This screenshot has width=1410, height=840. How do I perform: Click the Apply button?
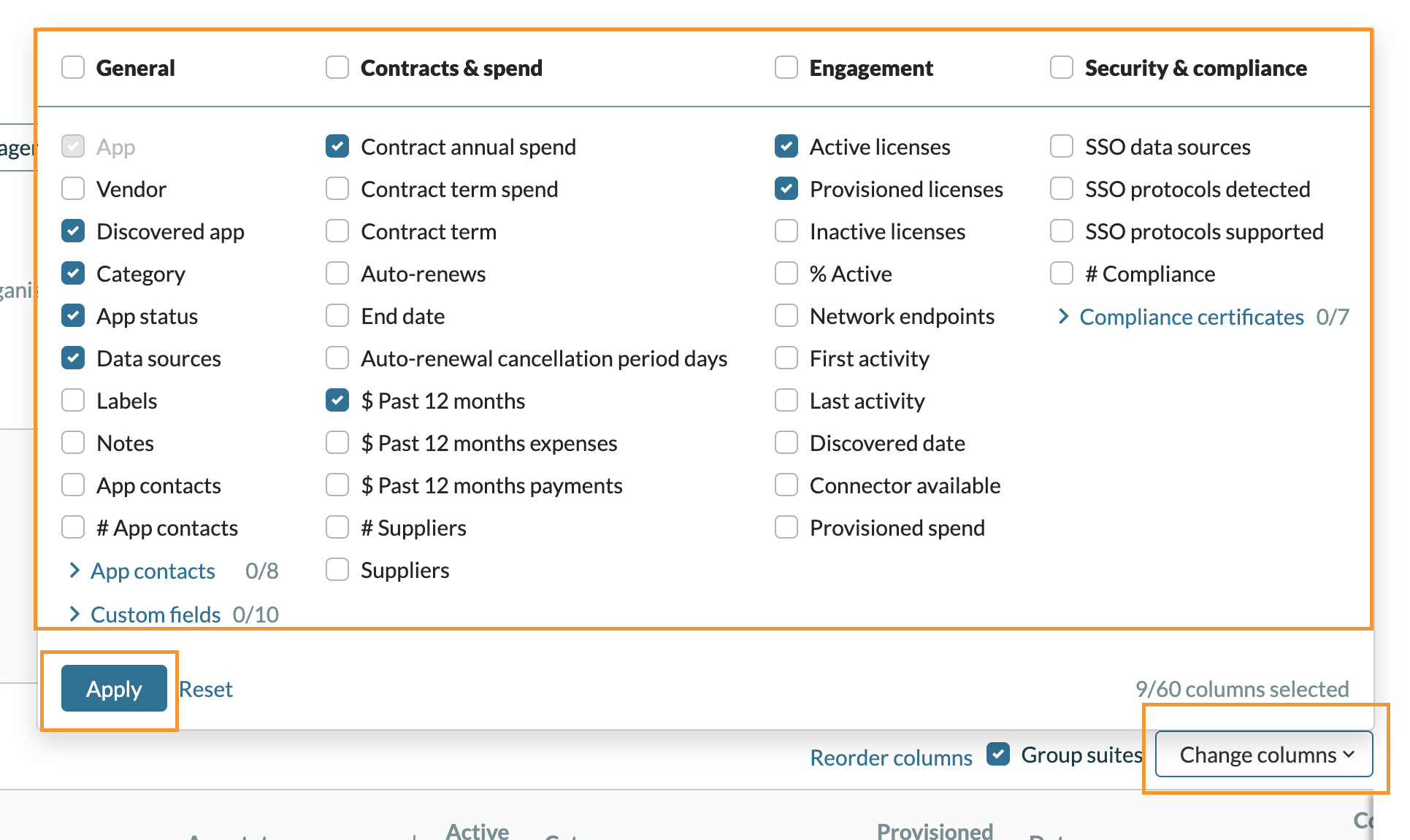tap(113, 688)
